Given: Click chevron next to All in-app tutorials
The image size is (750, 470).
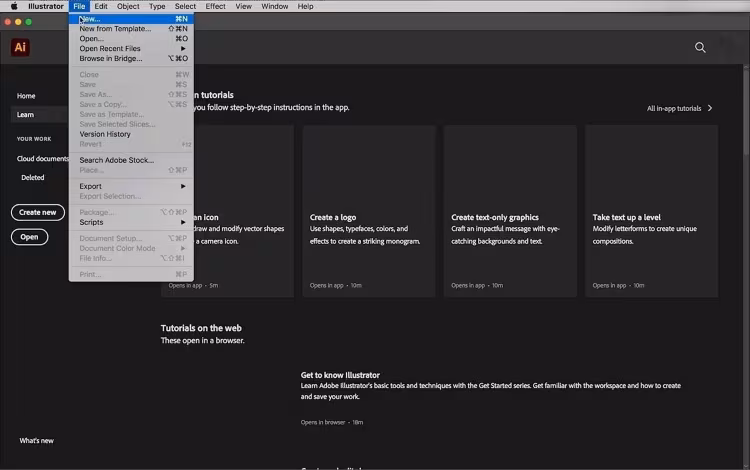Looking at the screenshot, I should click(710, 108).
